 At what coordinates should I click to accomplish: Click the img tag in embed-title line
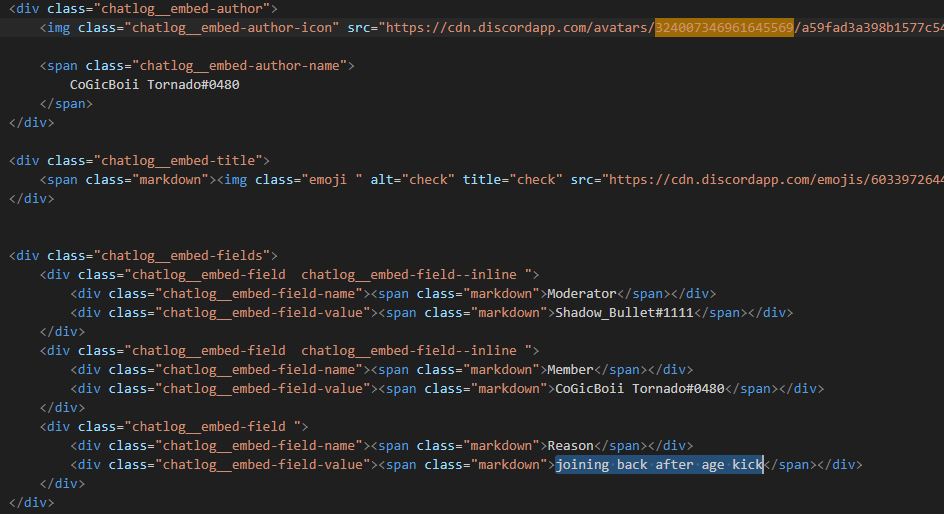coord(235,180)
